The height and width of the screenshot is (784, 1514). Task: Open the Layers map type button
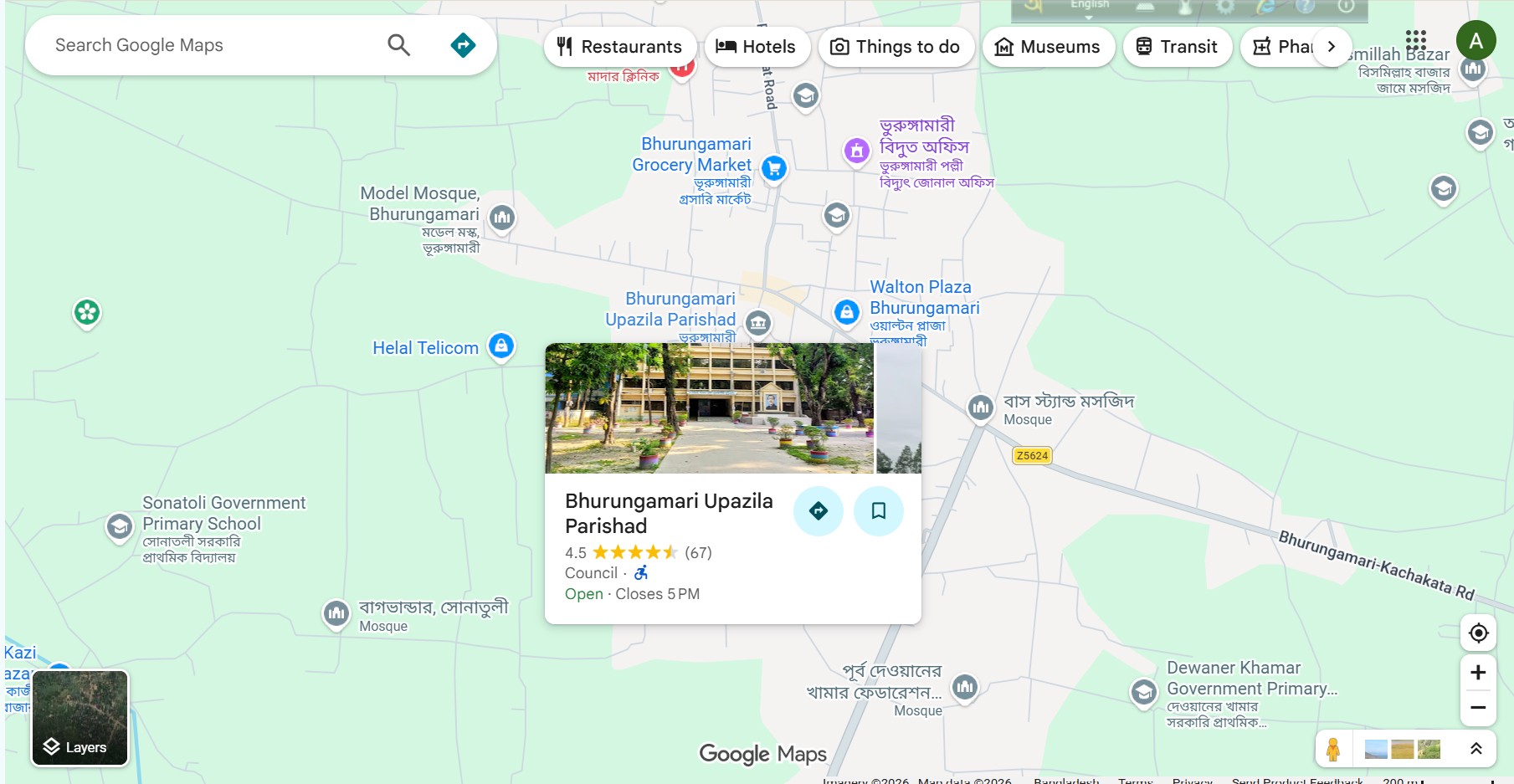(80, 718)
